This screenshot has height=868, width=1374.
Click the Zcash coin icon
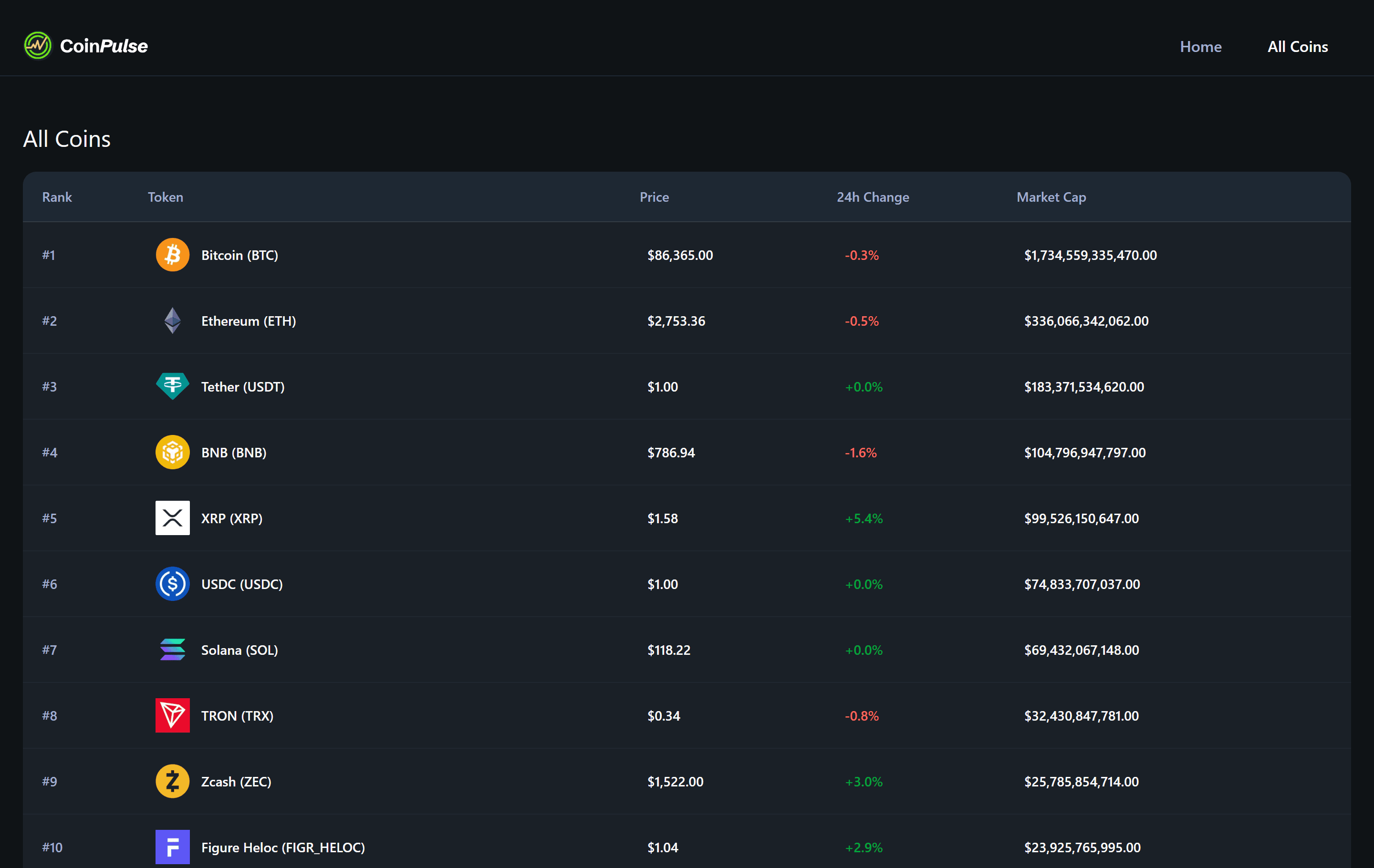coord(172,781)
